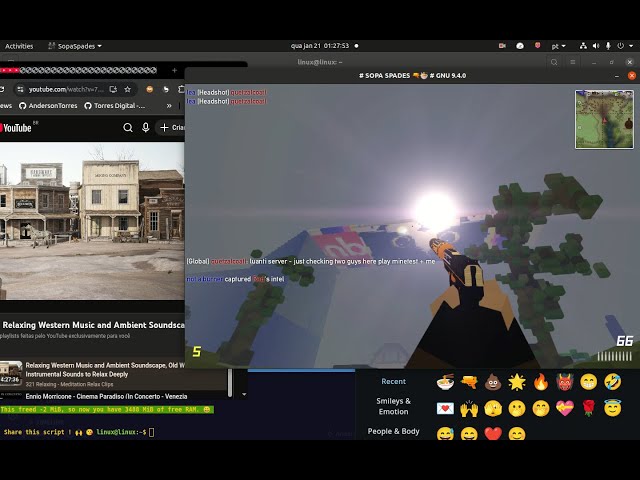Switch to Smileys & Emotion category
This screenshot has height=480, width=640.
[393, 406]
